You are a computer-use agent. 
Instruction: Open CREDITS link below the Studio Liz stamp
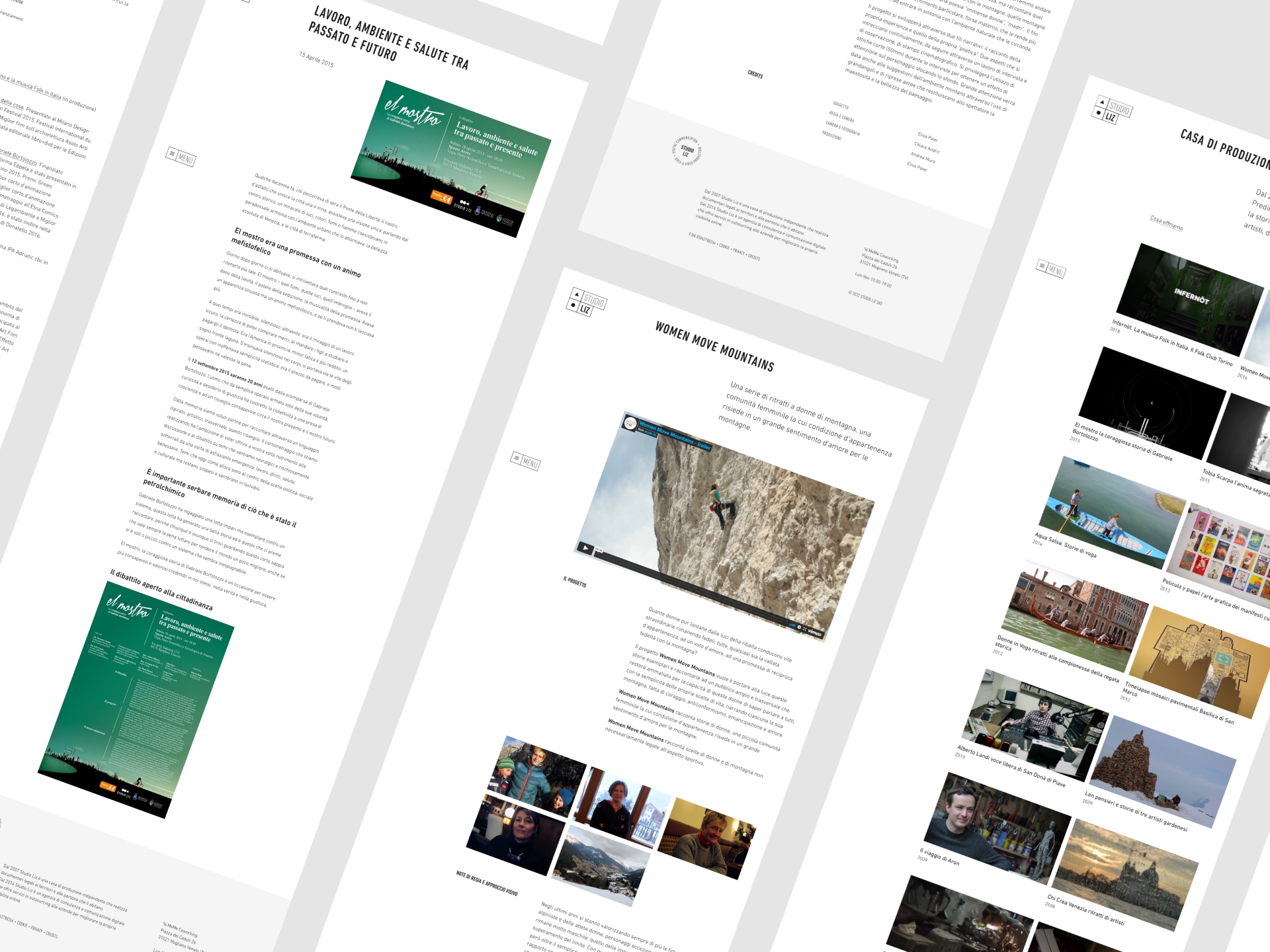pyautogui.click(x=753, y=257)
